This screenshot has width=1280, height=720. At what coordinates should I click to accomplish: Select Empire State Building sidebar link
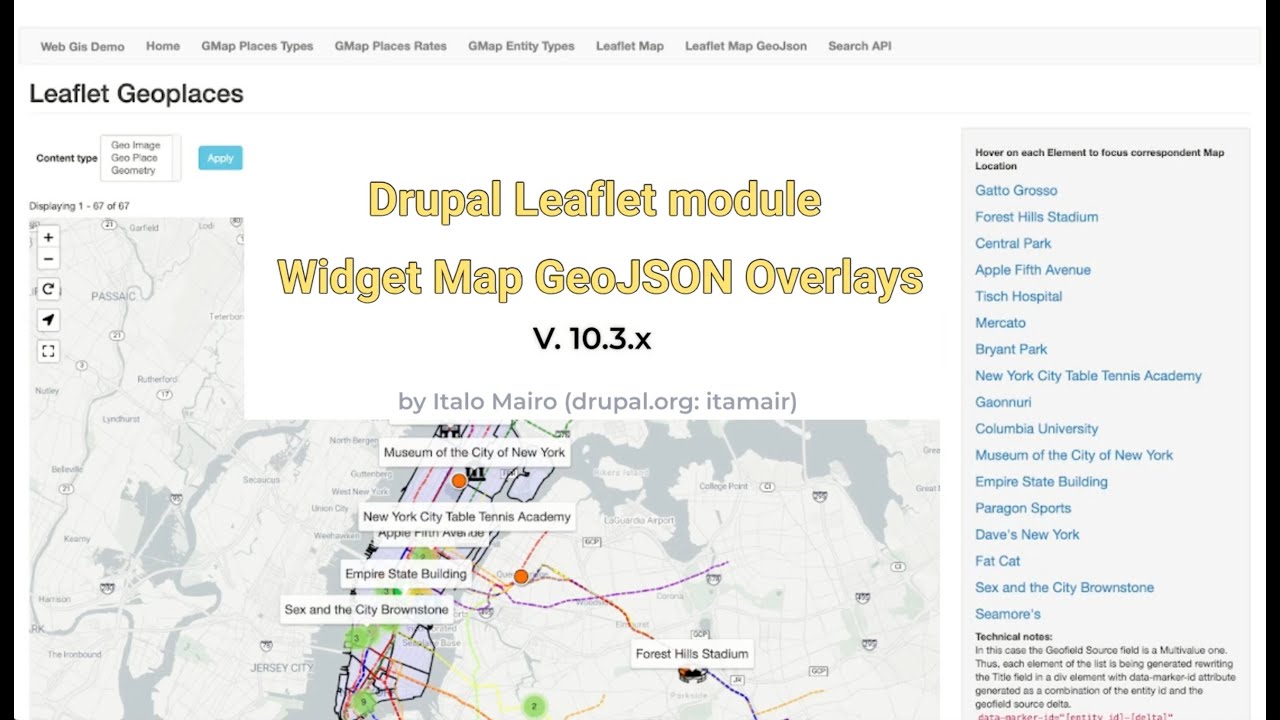click(1042, 482)
